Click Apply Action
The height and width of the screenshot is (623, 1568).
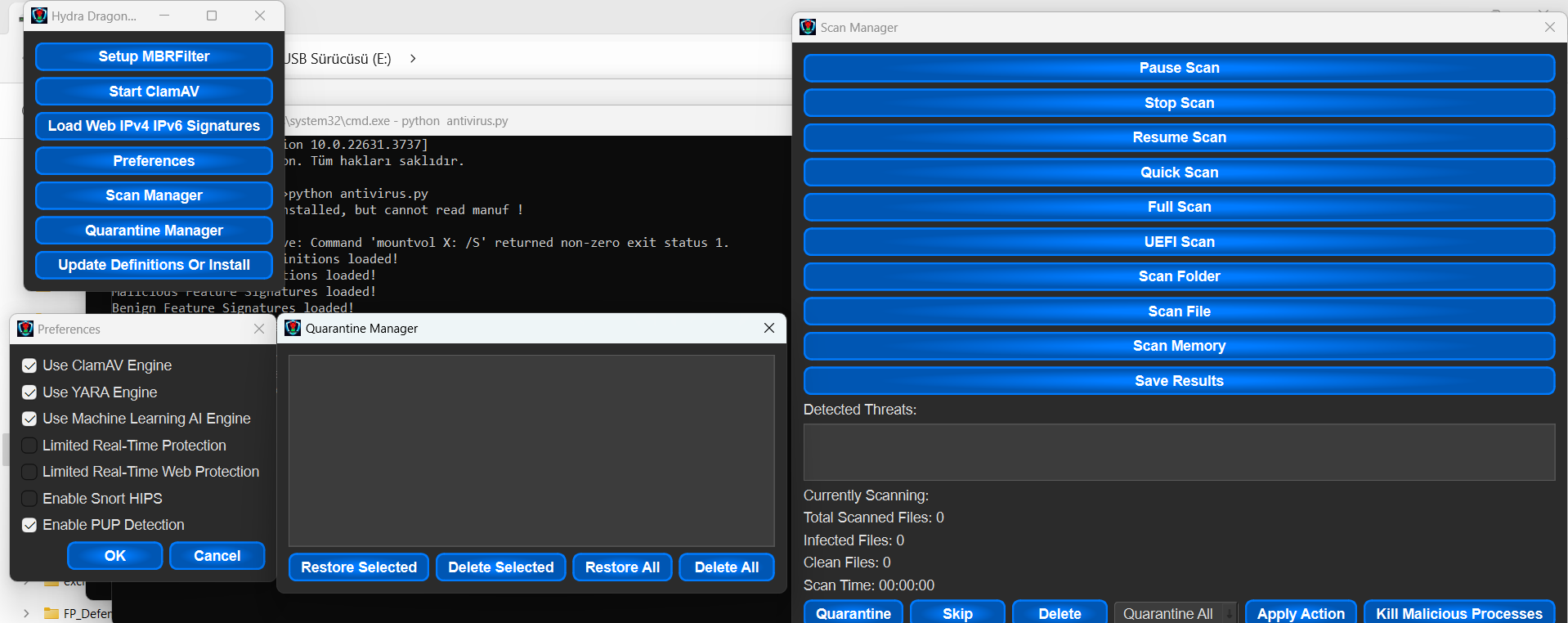[1301, 613]
